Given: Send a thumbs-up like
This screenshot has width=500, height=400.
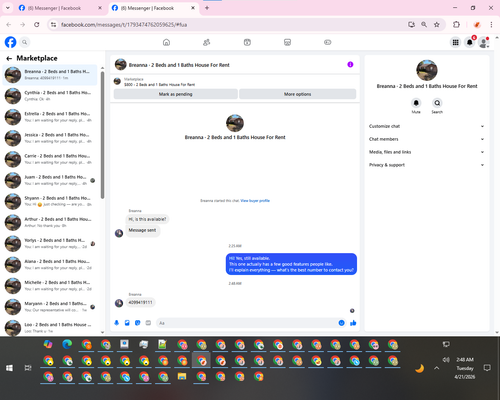Looking at the screenshot, I should click(353, 323).
